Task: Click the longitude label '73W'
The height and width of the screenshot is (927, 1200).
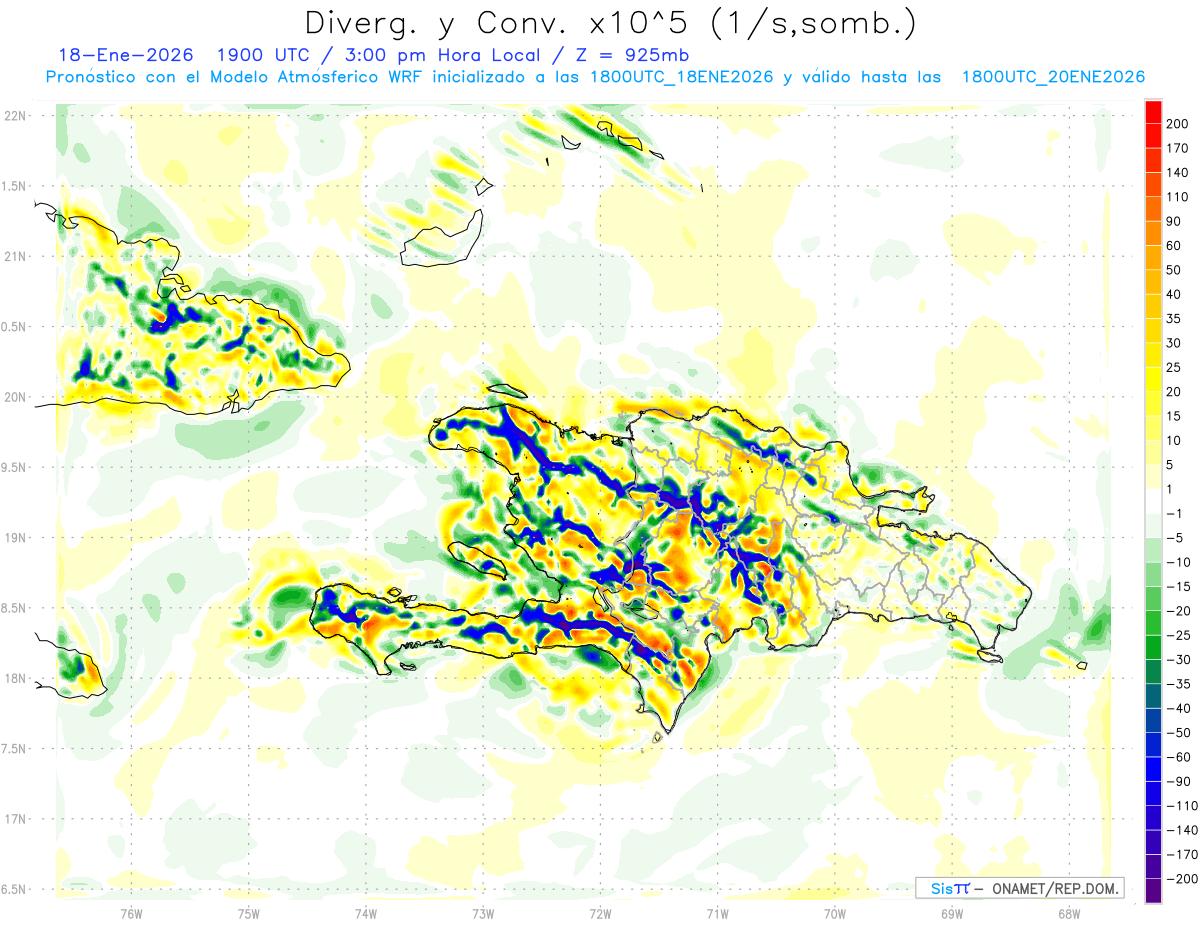Action: [483, 912]
